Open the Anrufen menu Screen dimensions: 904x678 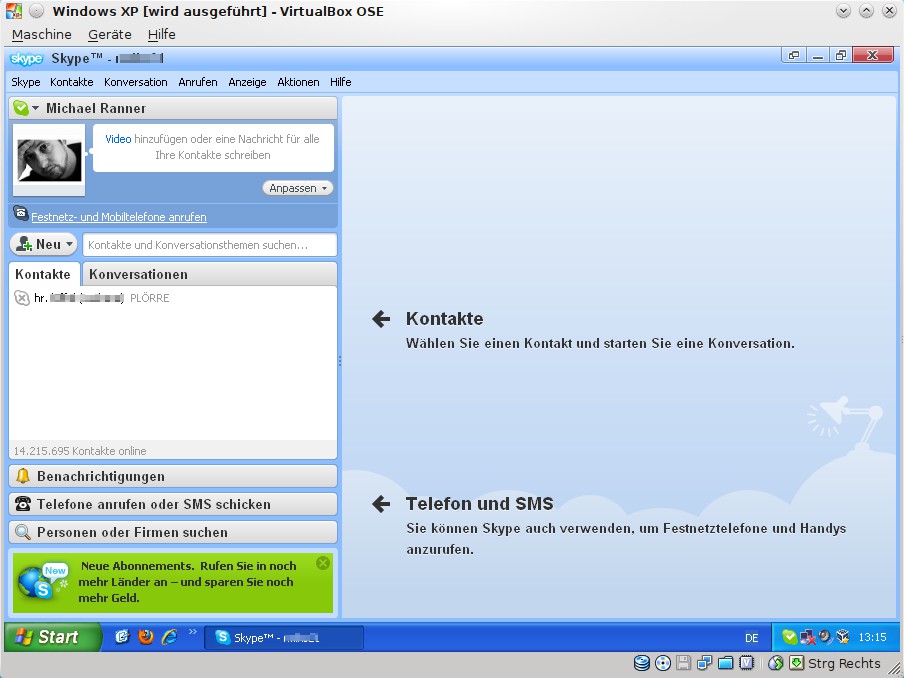pyautogui.click(x=198, y=82)
